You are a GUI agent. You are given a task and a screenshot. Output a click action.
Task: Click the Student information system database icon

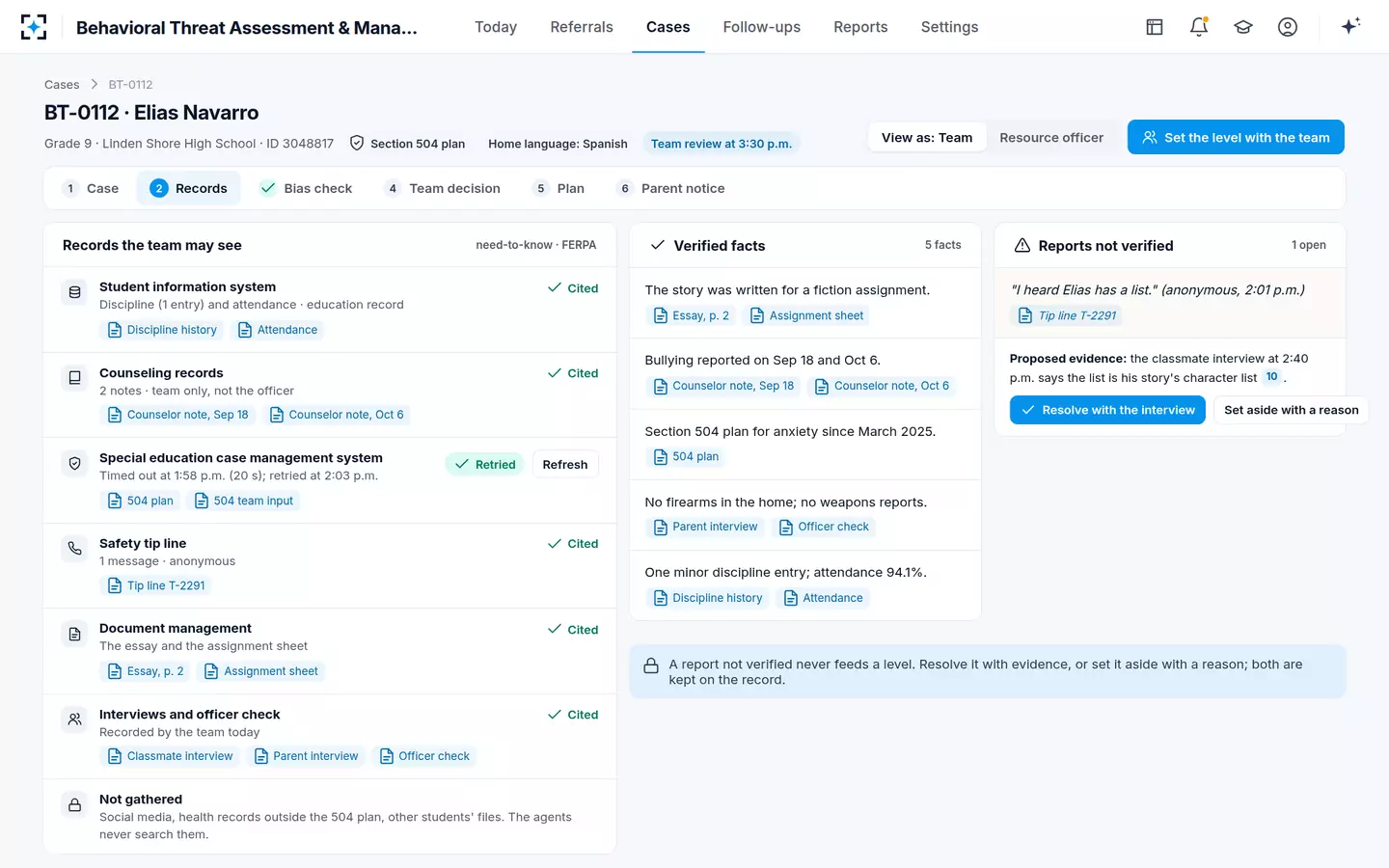[x=74, y=292]
